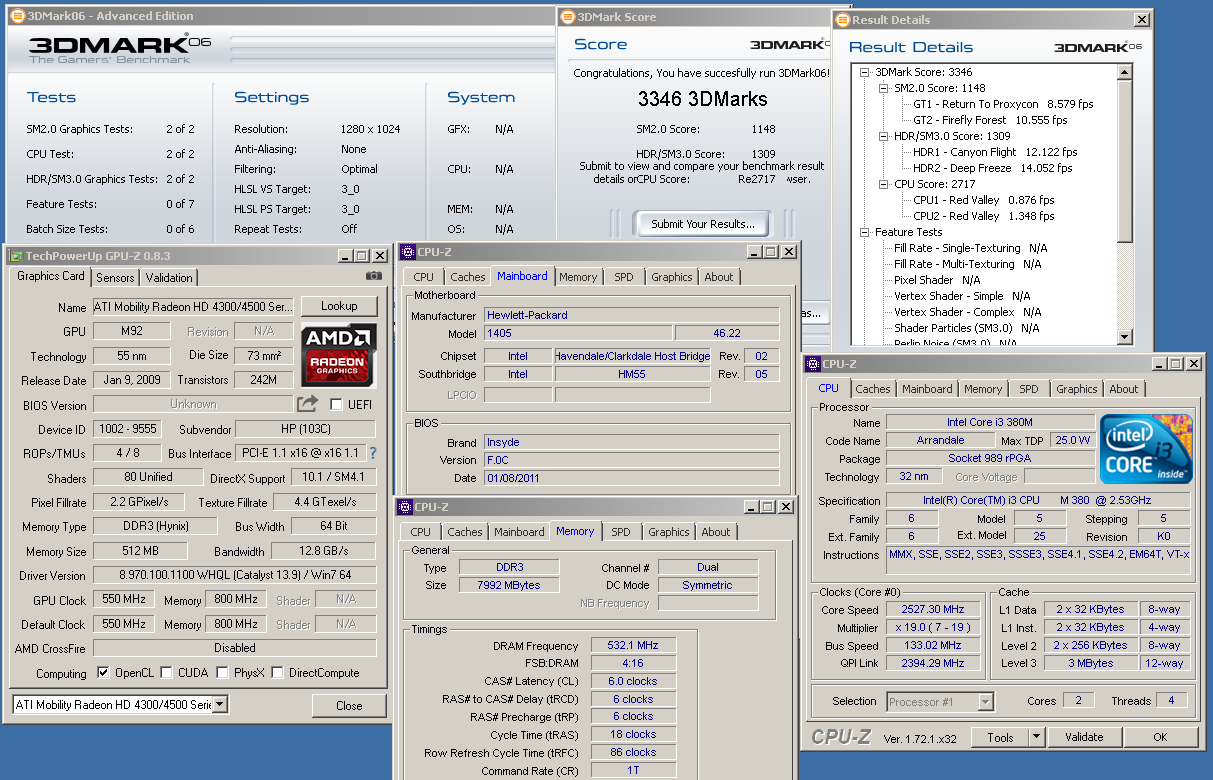This screenshot has width=1213, height=780.
Task: Select CPU2 - Red Valley result row
Action: 983,216
